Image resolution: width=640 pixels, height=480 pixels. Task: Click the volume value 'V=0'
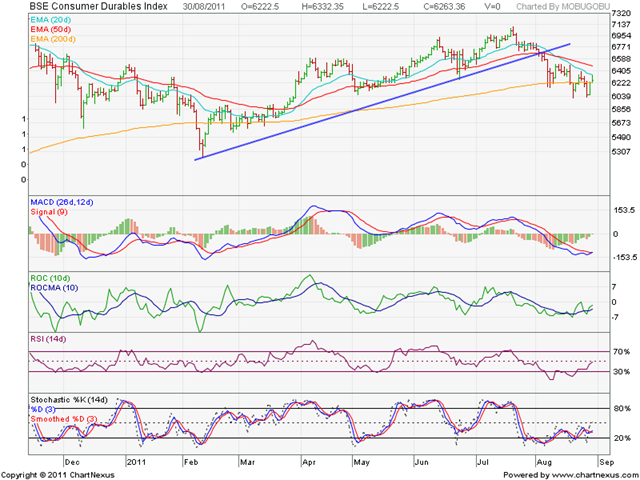[x=491, y=7]
